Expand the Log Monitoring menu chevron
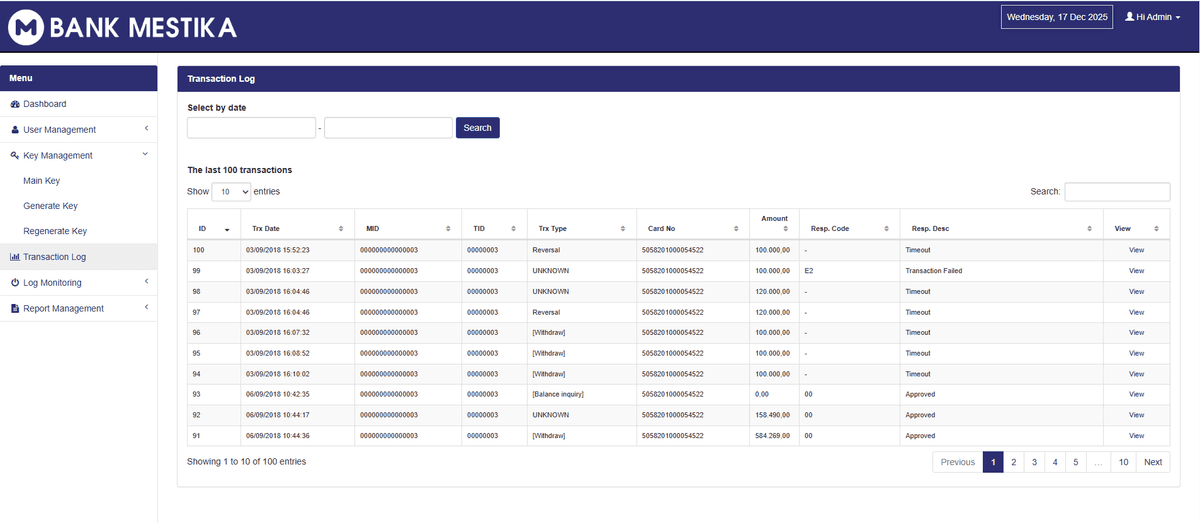This screenshot has width=1200, height=523. 146,282
